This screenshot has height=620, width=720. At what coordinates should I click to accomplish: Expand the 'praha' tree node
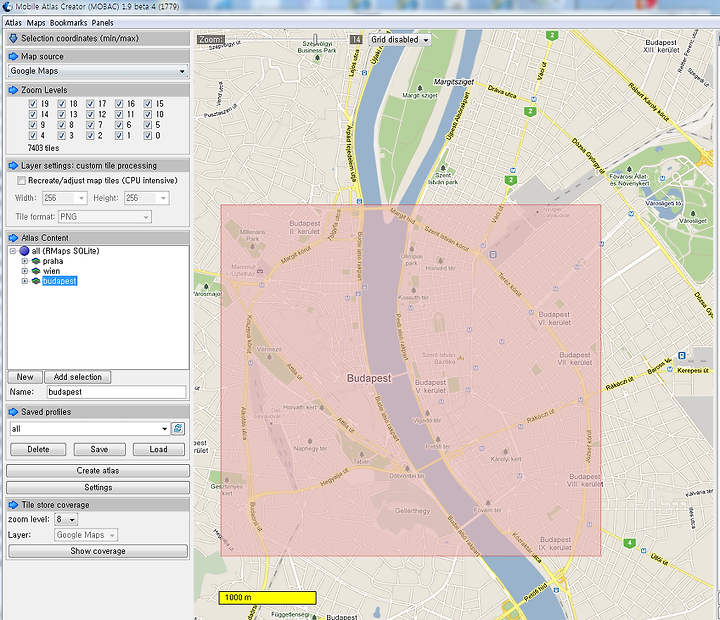[25, 261]
